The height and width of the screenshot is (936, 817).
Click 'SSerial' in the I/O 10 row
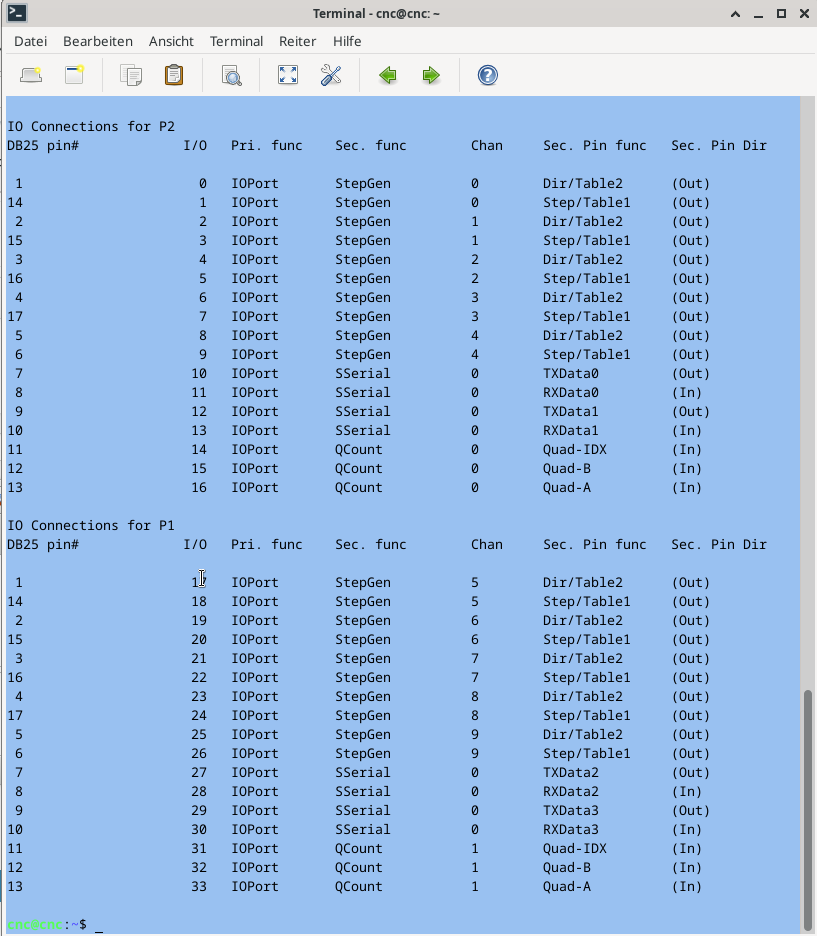(x=363, y=374)
